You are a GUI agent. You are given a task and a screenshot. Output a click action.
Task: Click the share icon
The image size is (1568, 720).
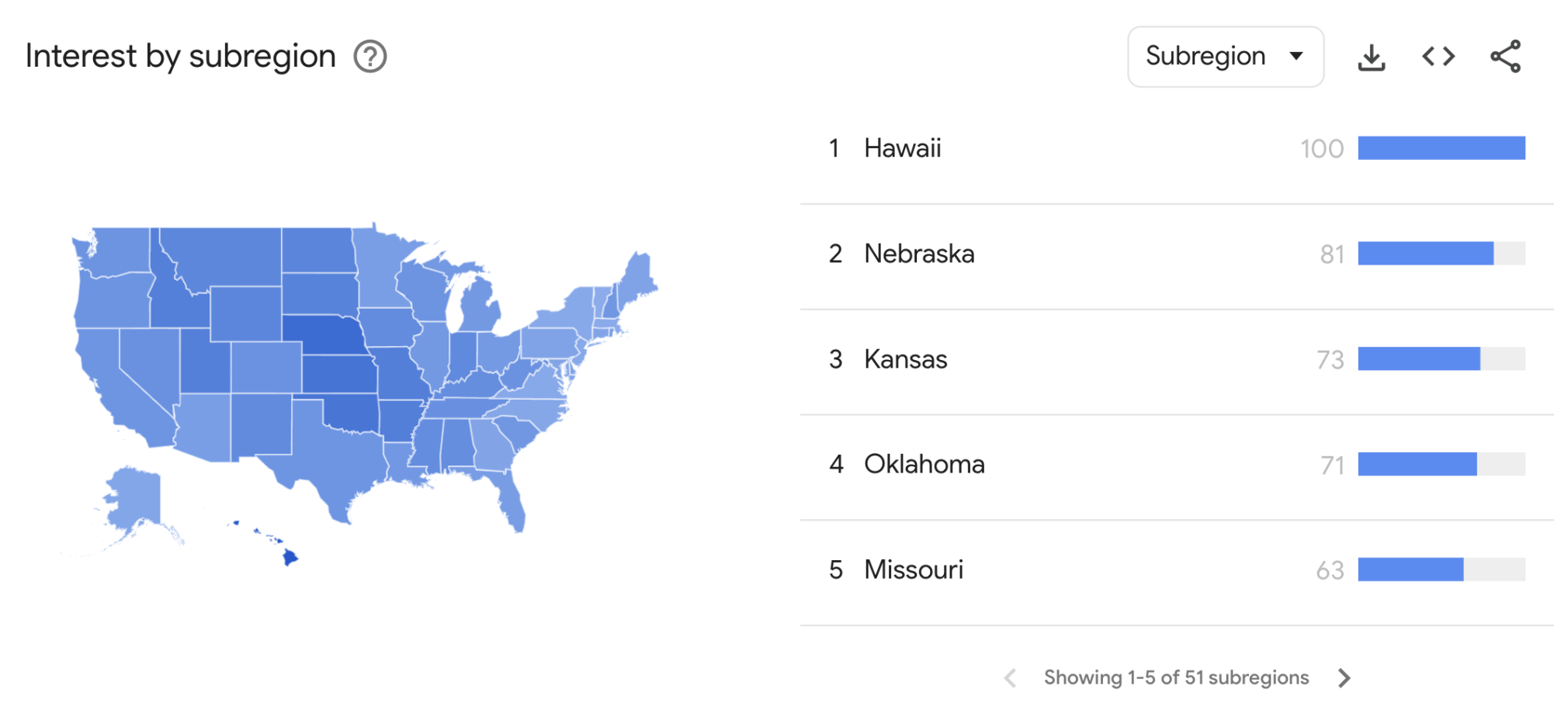[x=1506, y=57]
